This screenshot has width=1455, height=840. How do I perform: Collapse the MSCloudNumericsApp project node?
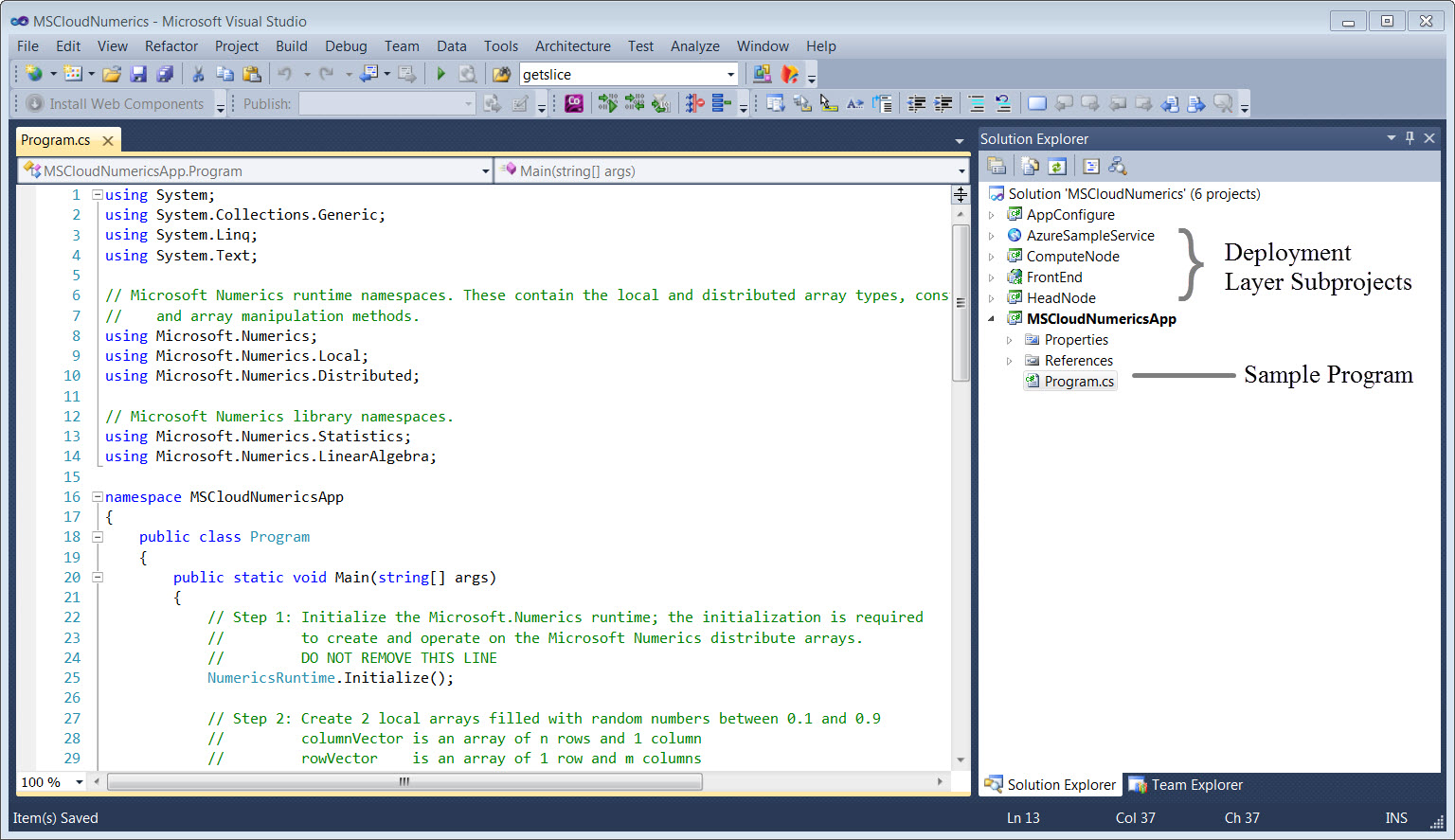point(992,319)
